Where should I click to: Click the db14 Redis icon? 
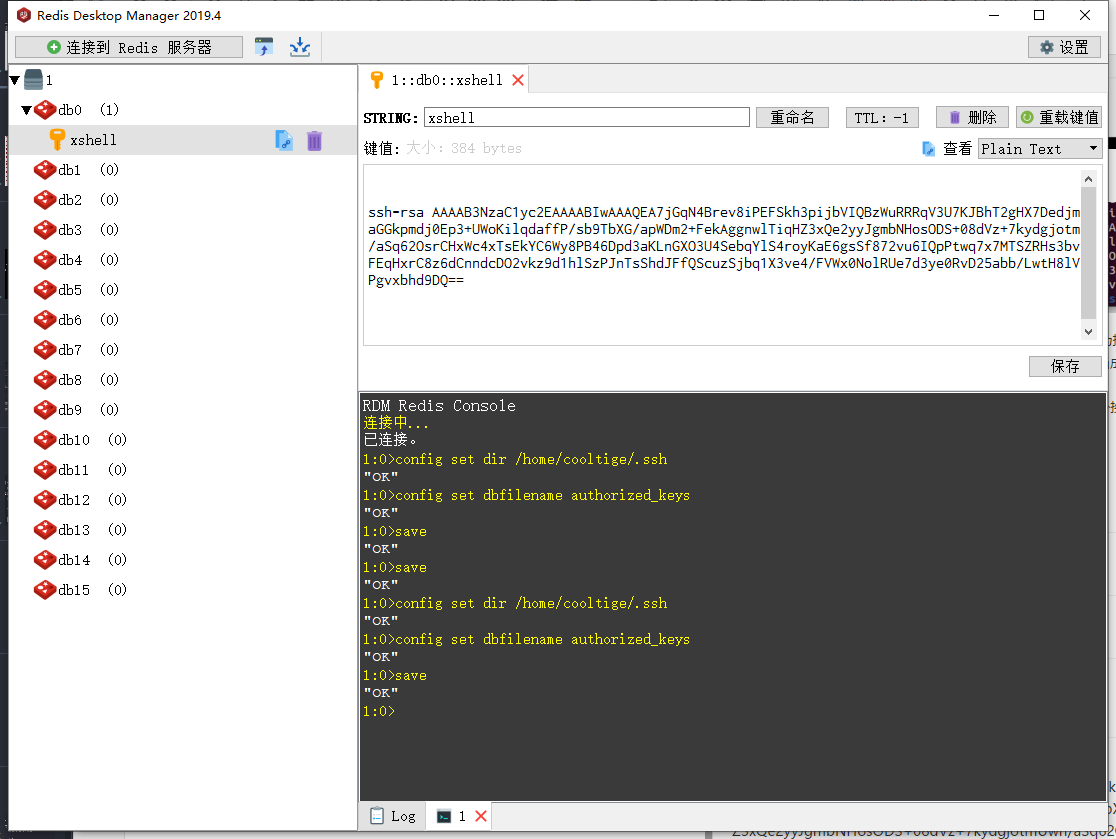45,559
